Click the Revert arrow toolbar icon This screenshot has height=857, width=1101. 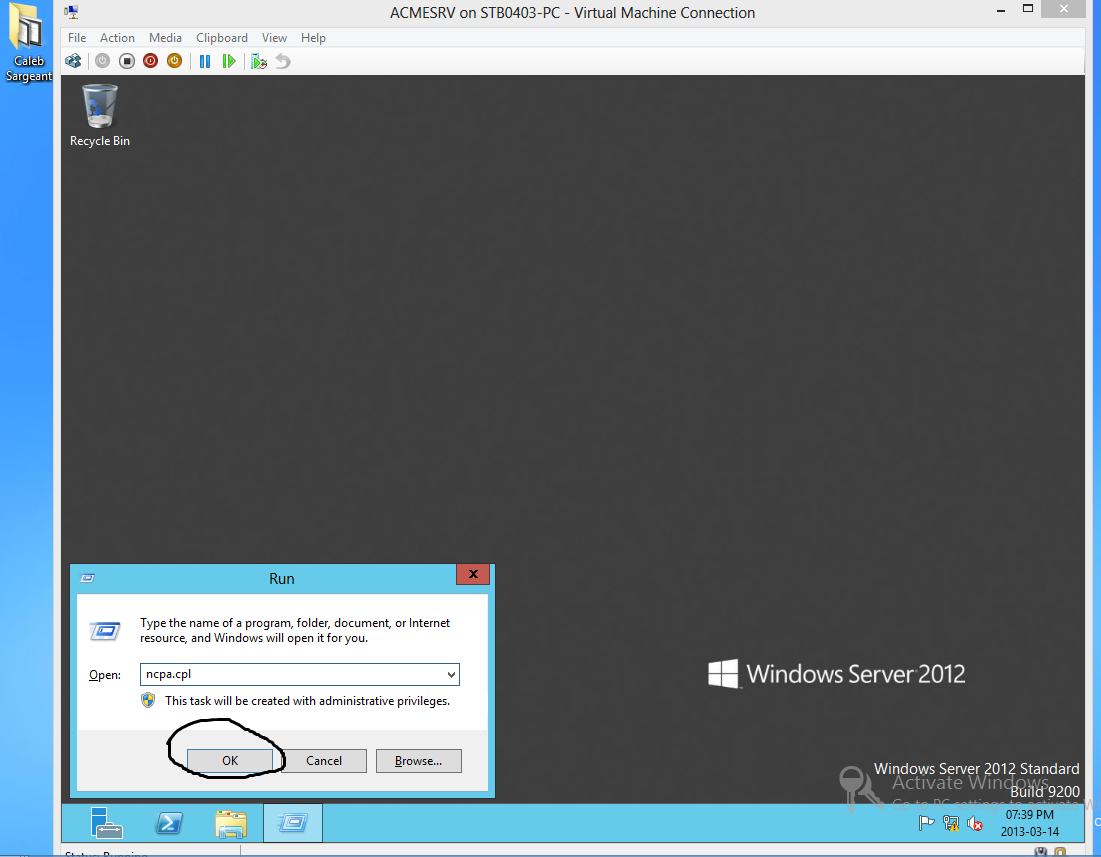pyautogui.click(x=282, y=61)
